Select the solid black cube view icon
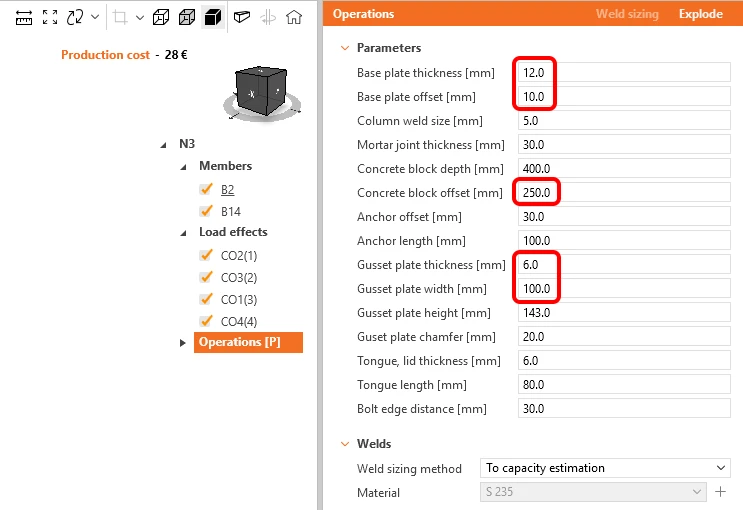 pos(213,18)
